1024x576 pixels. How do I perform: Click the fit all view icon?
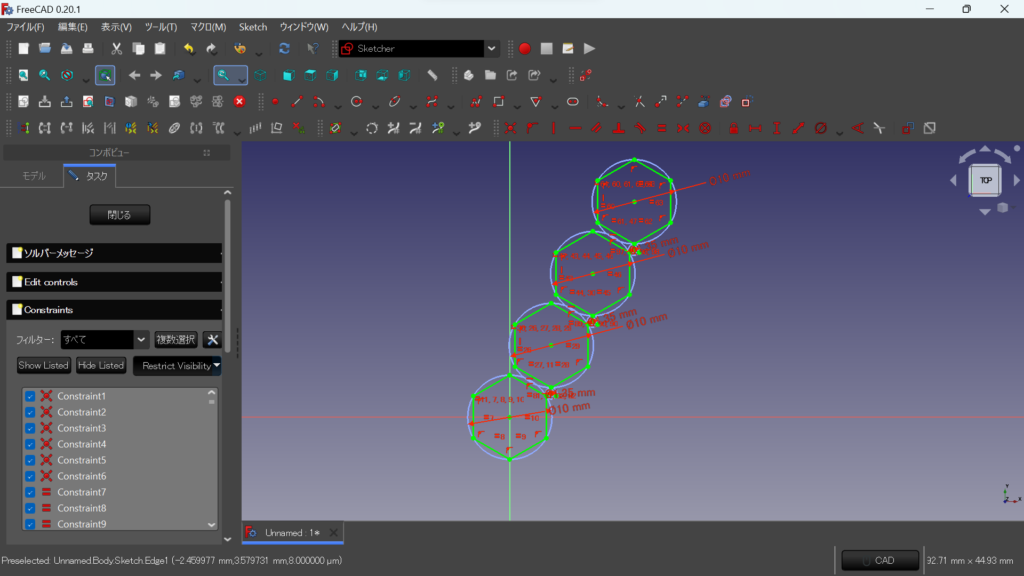(23, 75)
